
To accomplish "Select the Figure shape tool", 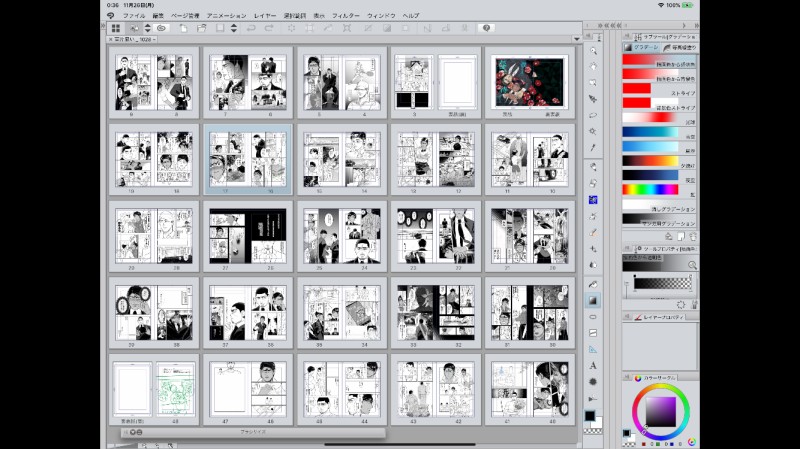I will 593,317.
